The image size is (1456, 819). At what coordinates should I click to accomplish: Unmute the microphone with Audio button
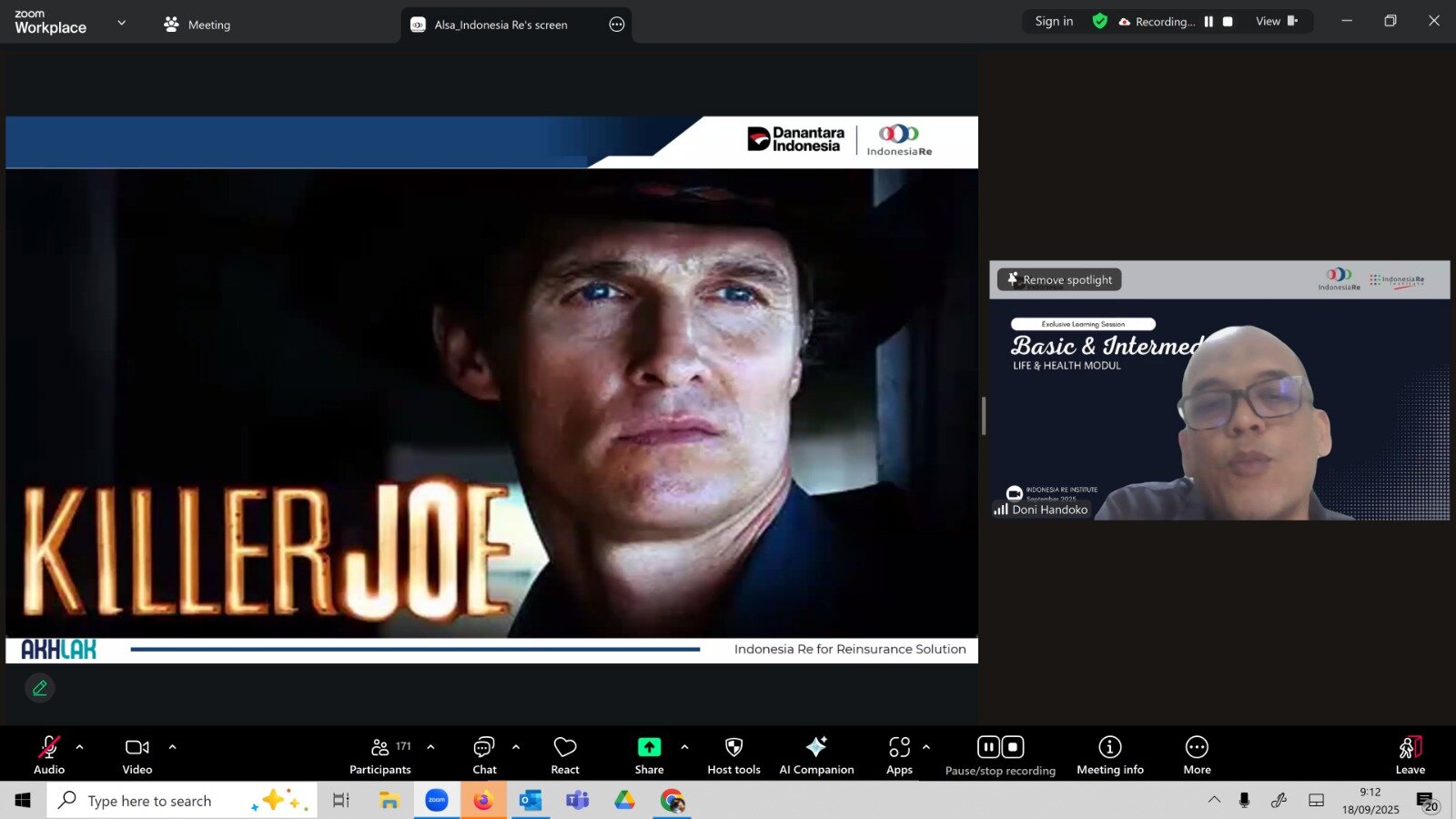click(x=49, y=755)
